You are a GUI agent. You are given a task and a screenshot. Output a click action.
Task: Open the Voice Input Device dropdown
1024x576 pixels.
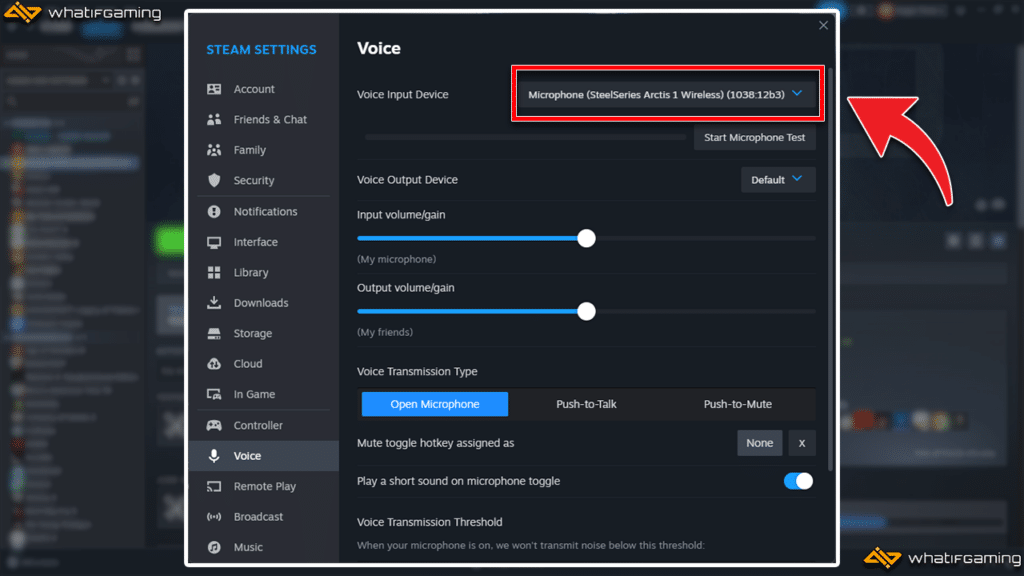point(666,95)
